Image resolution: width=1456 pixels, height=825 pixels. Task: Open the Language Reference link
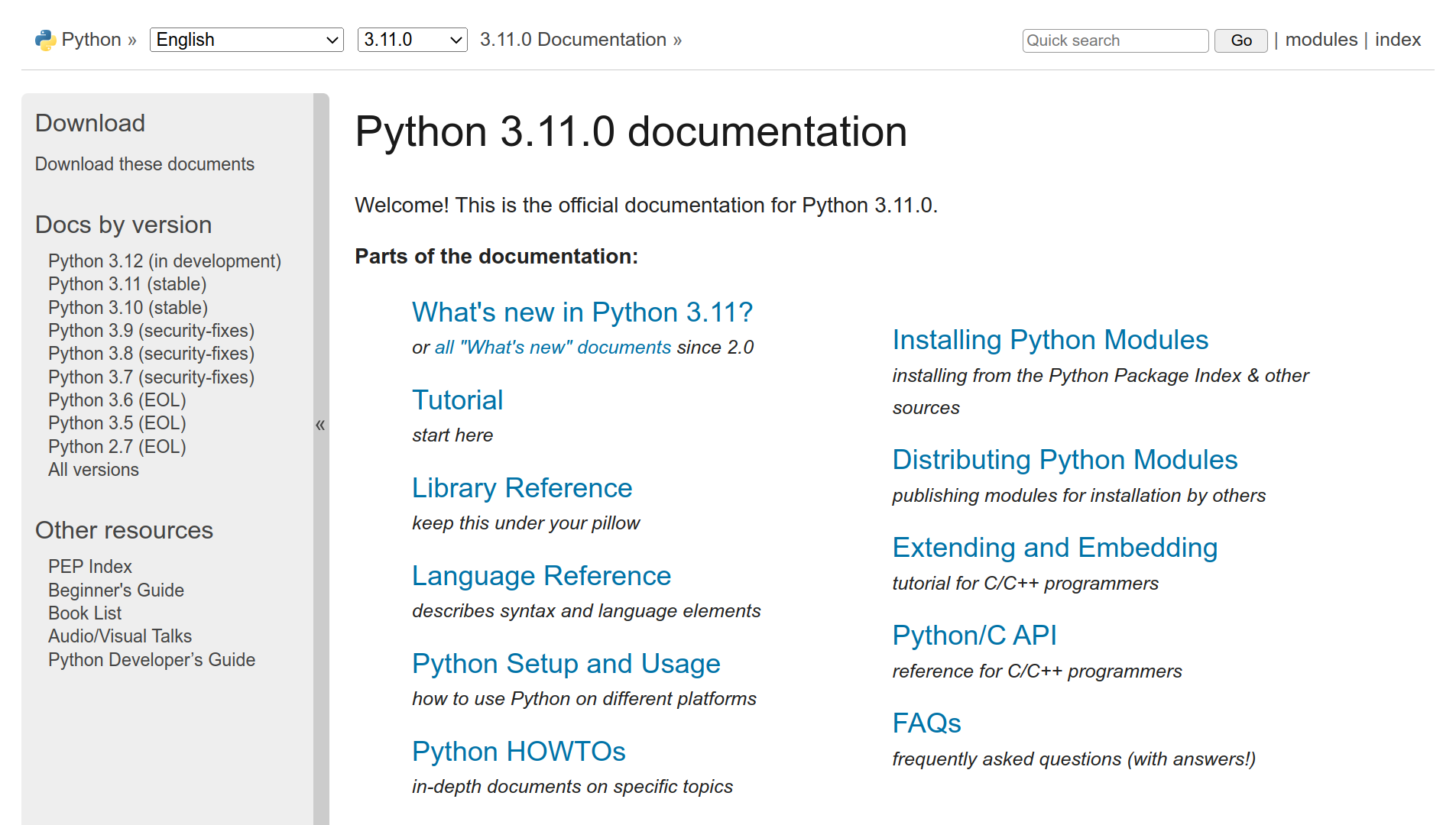(541, 576)
